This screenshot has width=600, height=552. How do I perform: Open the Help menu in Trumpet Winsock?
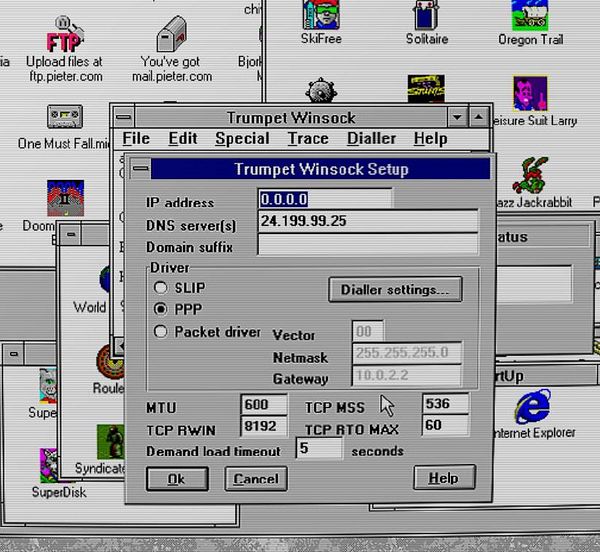point(430,138)
